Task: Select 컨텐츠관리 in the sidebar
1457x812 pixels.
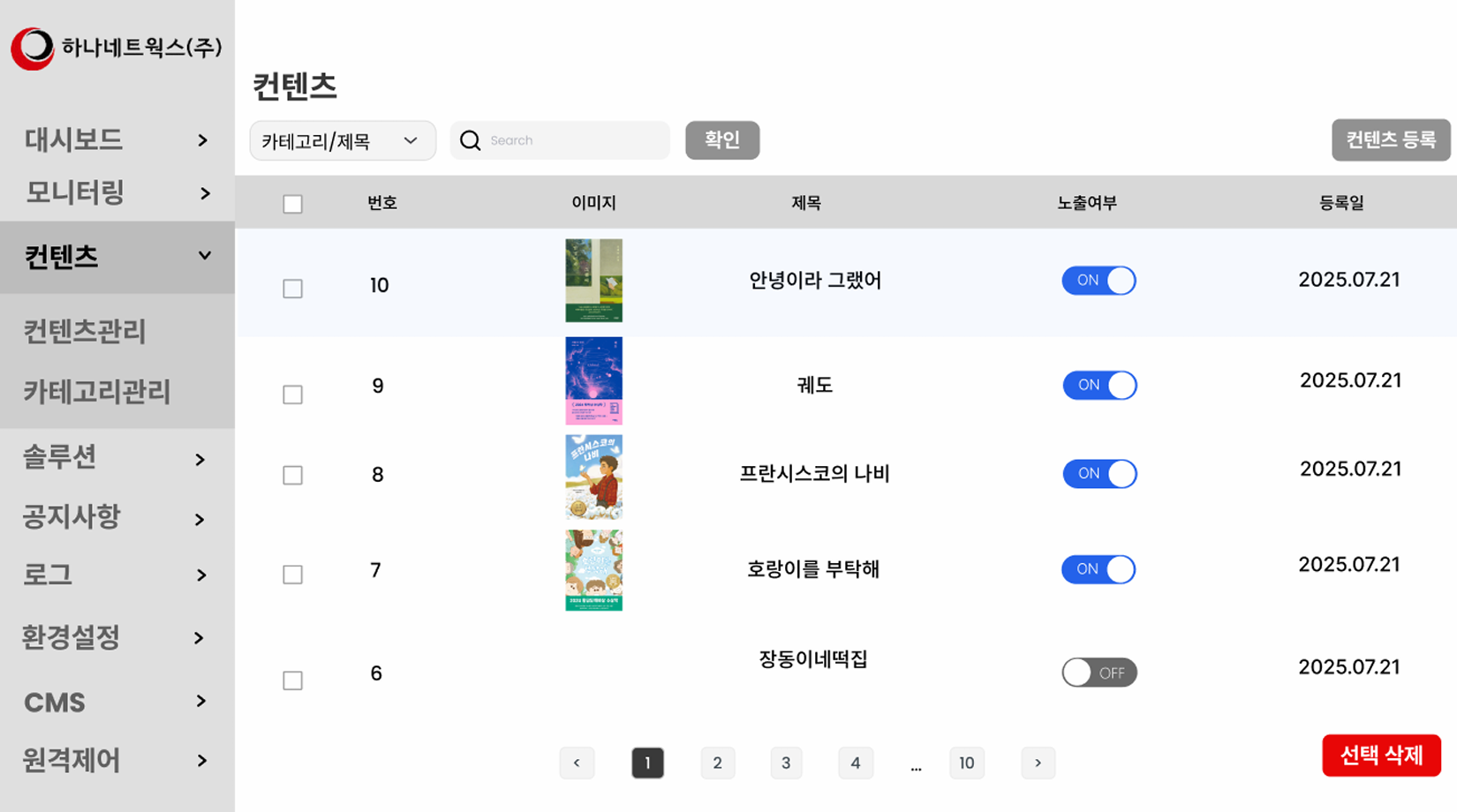Action: point(85,332)
